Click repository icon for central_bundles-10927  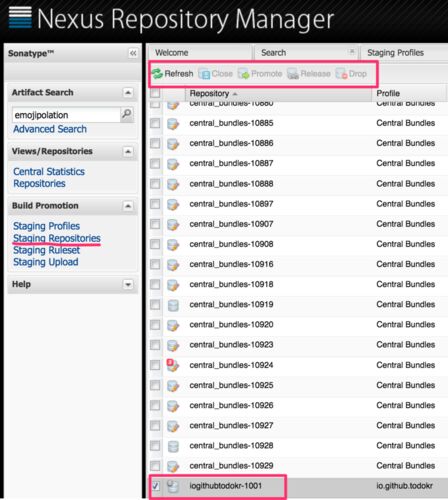pyautogui.click(x=173, y=426)
